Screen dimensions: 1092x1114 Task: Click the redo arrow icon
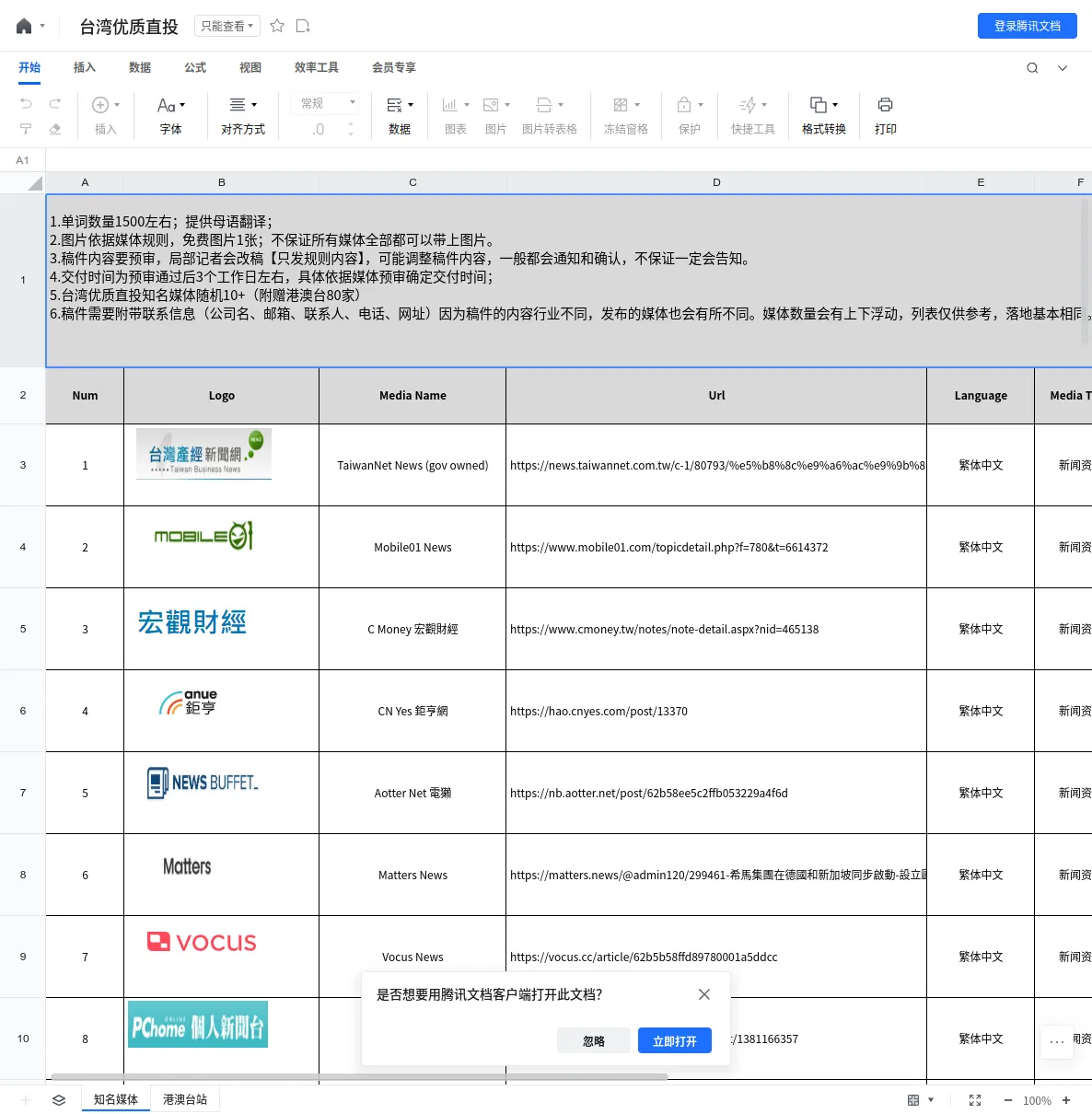tap(55, 103)
